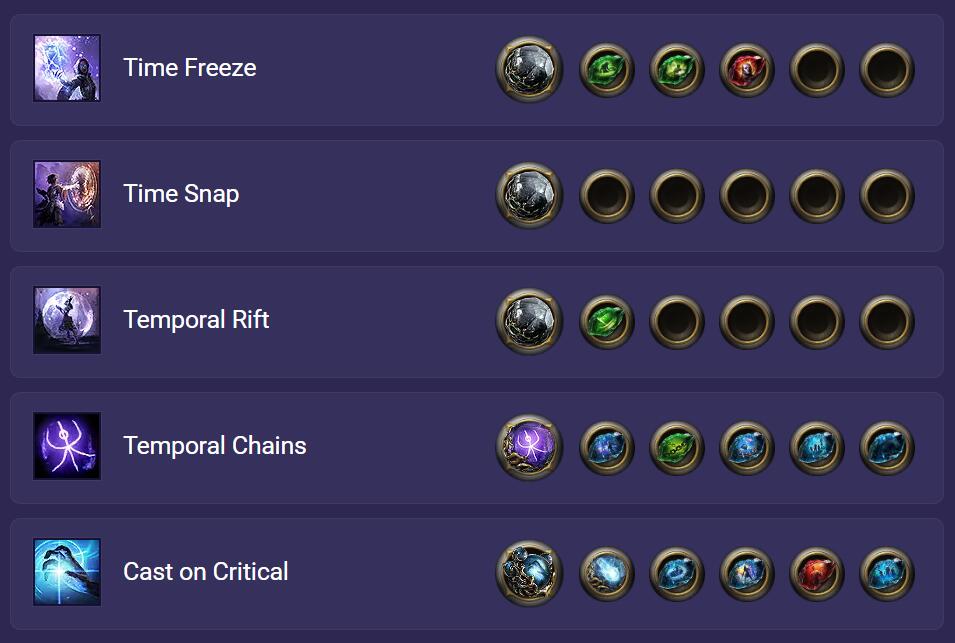This screenshot has width=955, height=643.
Task: Click the green support gem in Temporal Chains row
Action: (677, 448)
